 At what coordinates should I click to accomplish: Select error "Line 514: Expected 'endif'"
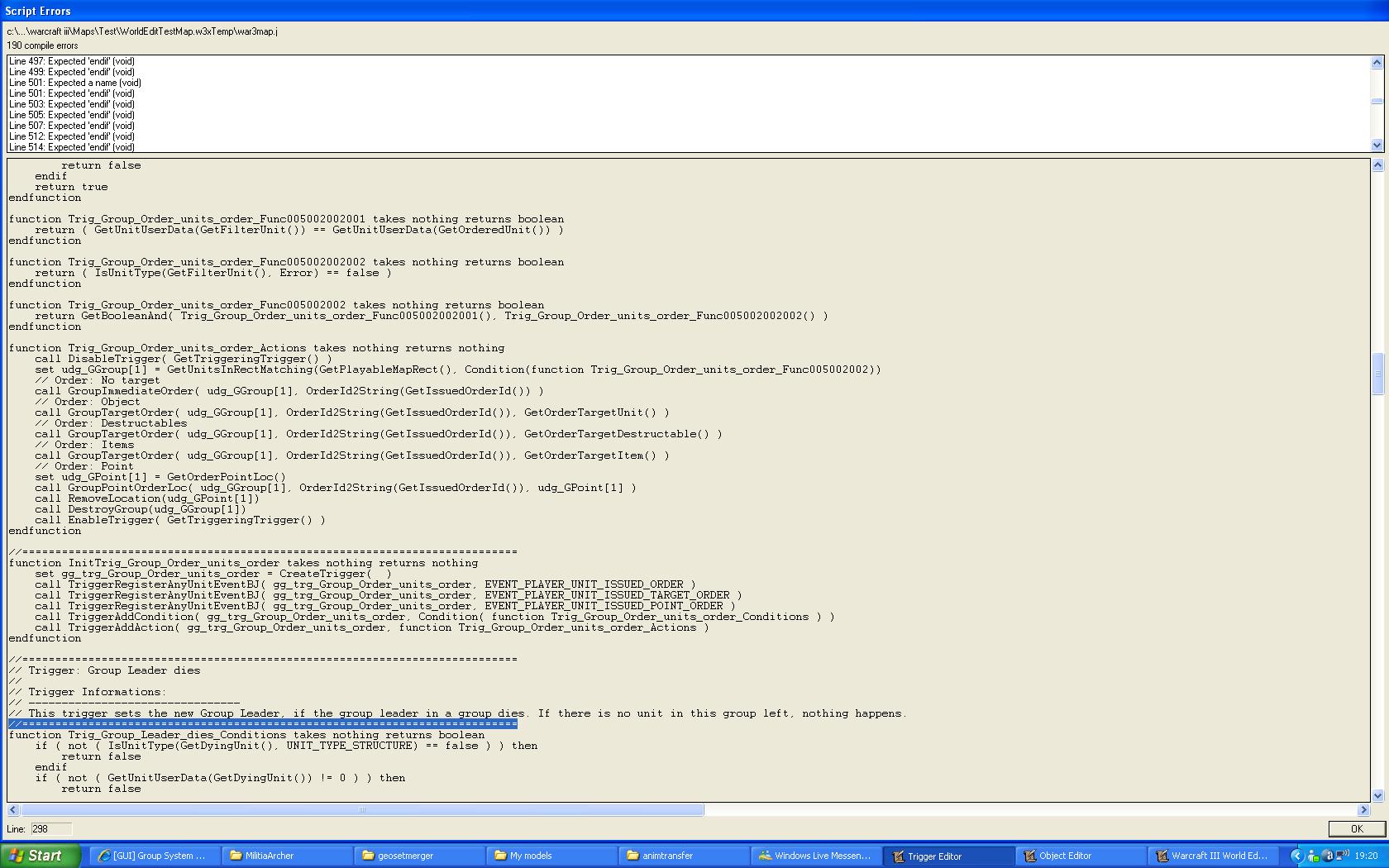72,147
